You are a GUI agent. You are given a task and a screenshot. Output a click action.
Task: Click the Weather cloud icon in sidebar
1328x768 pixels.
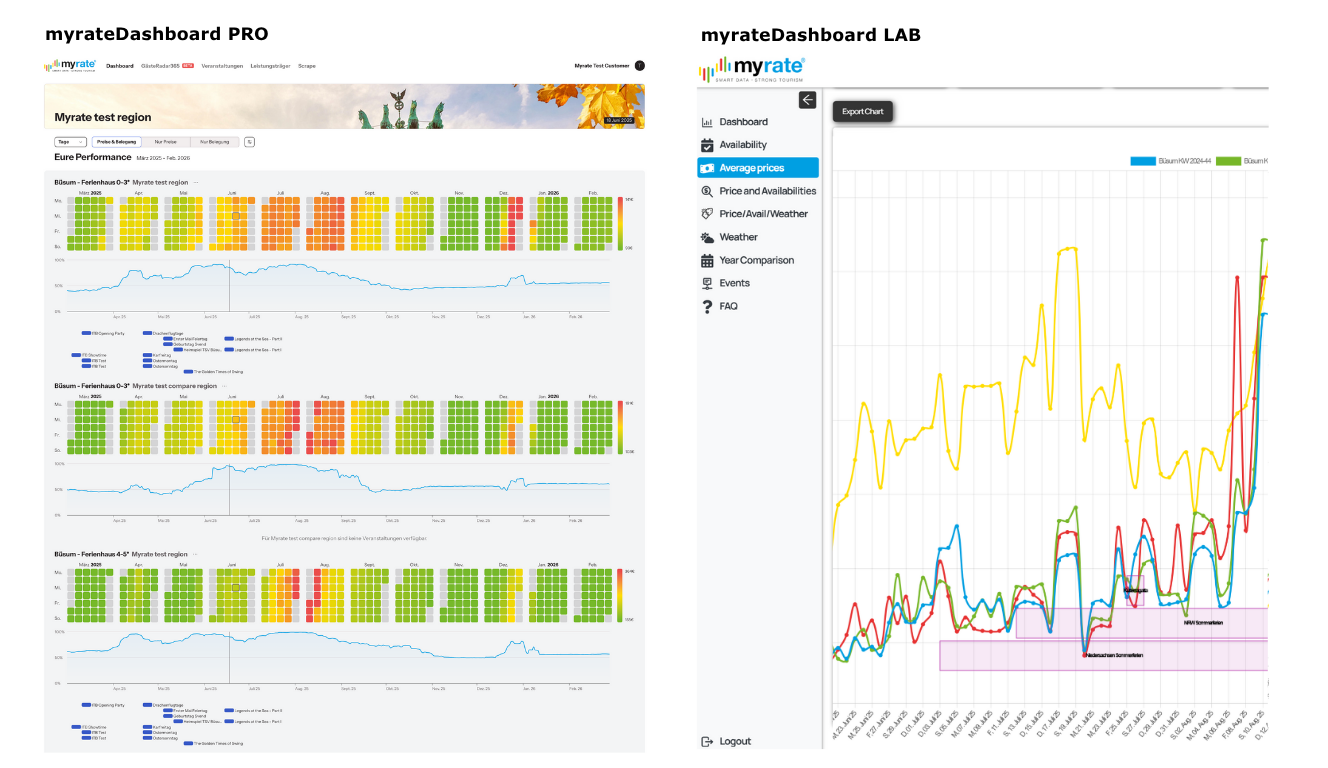click(707, 237)
